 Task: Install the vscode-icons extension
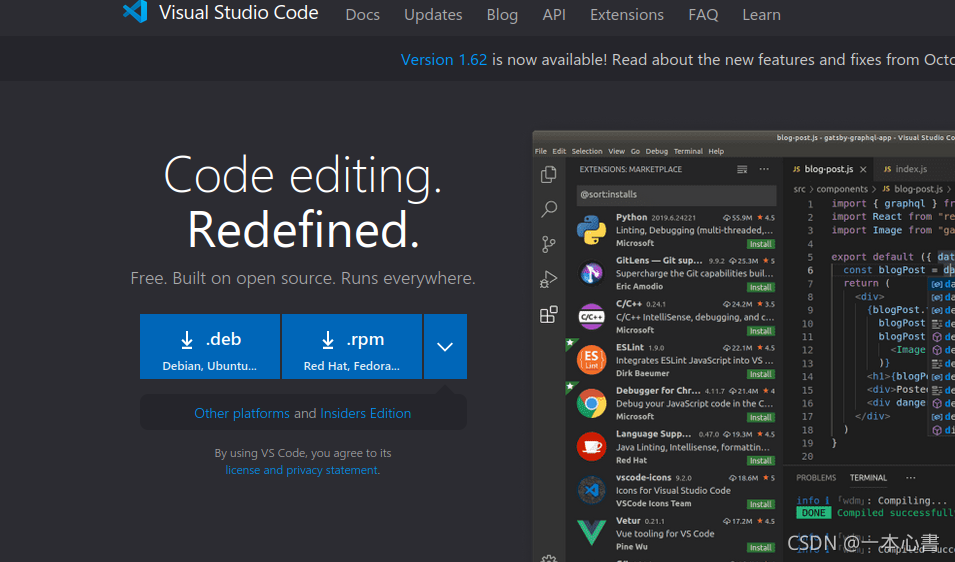(x=761, y=505)
